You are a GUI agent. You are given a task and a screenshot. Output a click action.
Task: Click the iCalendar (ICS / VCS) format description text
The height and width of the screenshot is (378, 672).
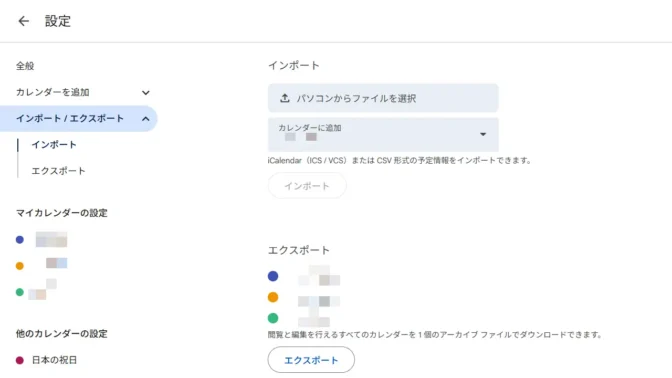pyautogui.click(x=399, y=160)
